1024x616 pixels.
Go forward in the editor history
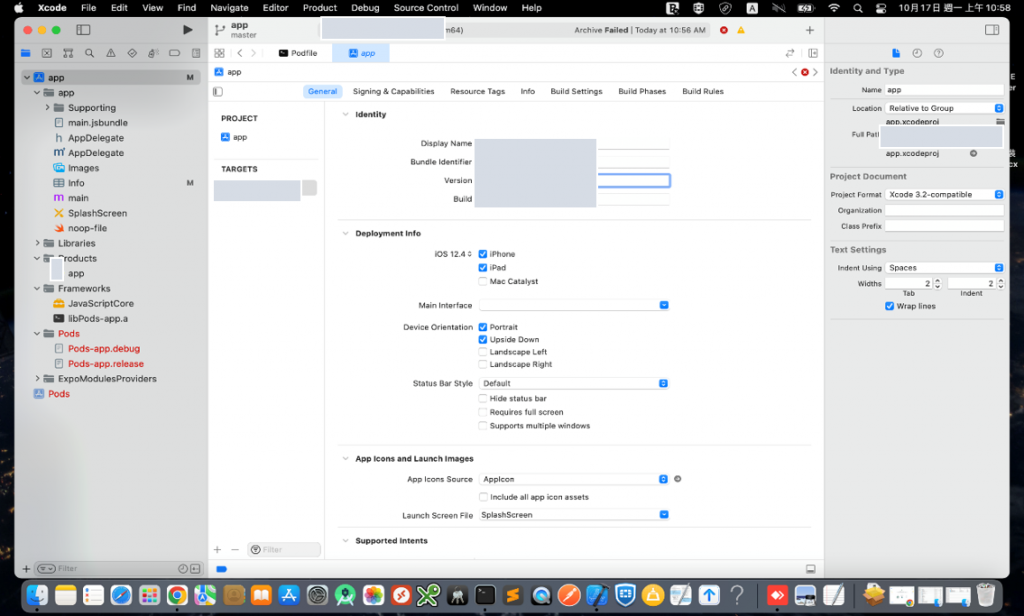pos(253,53)
